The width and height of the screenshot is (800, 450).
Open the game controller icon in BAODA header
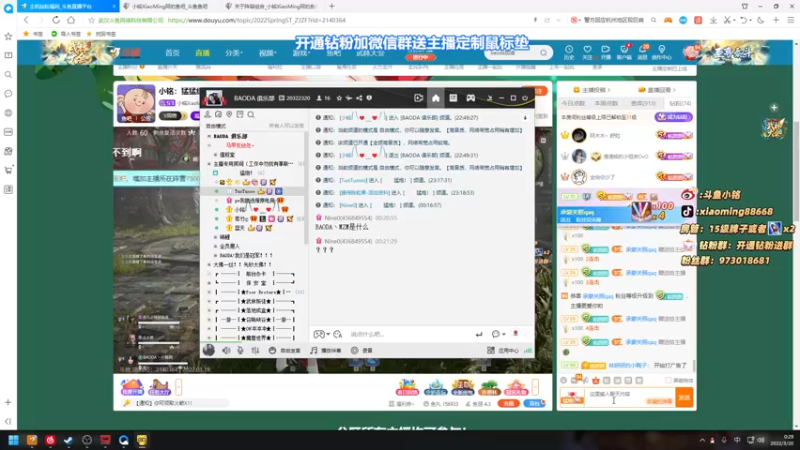pos(470,98)
